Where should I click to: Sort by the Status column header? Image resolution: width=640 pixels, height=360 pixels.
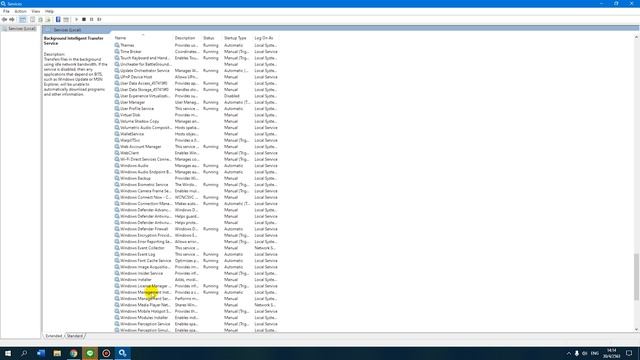point(212,38)
